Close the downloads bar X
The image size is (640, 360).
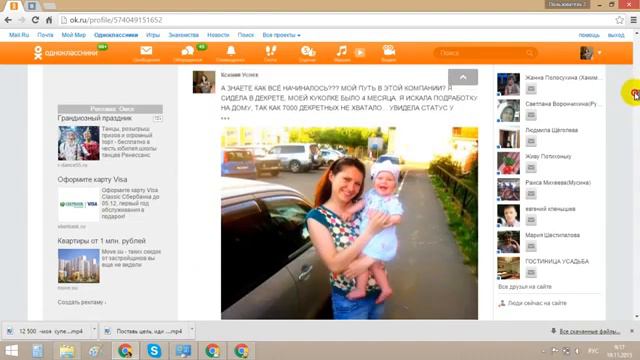point(632,331)
